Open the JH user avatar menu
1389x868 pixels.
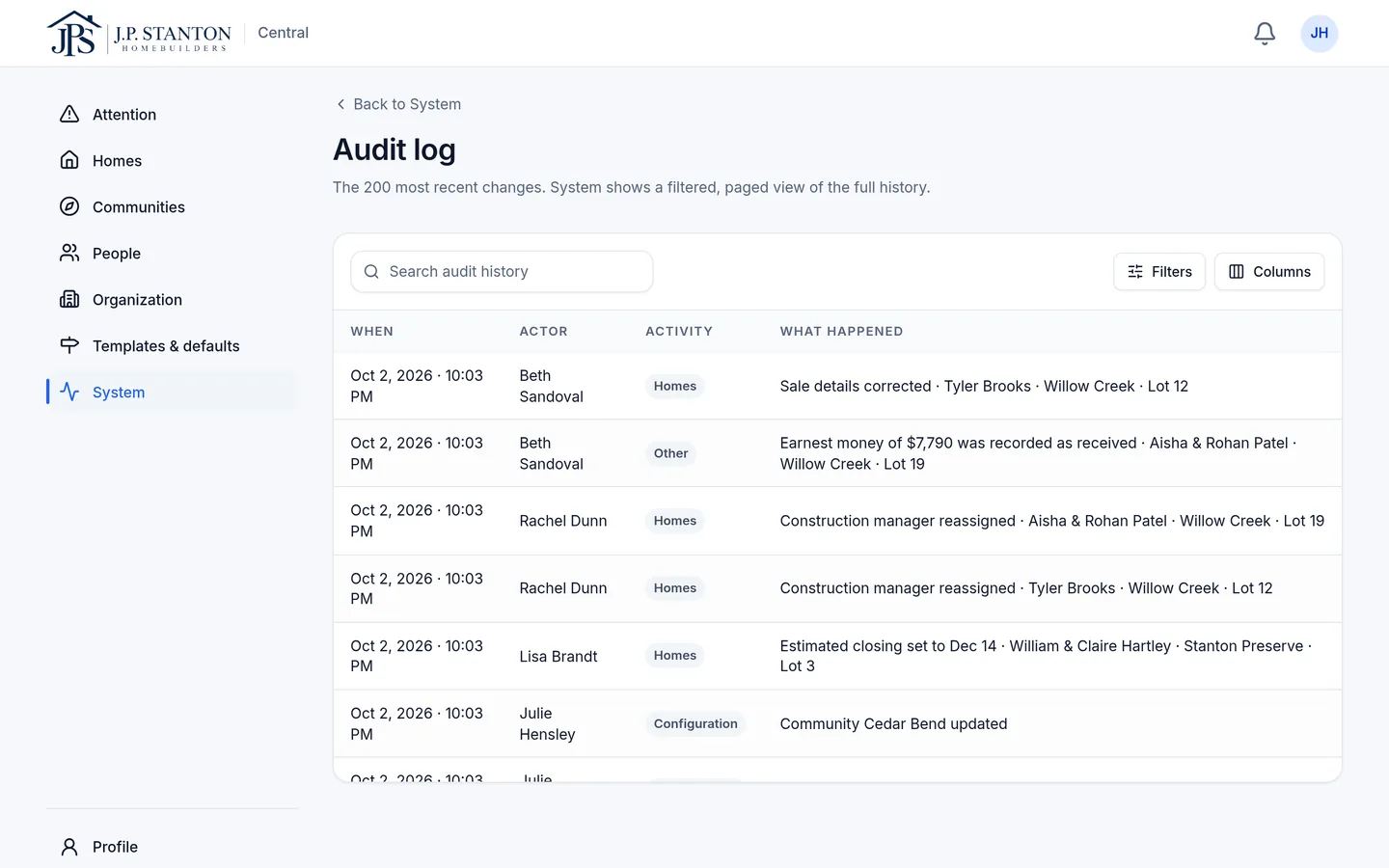1319,34
